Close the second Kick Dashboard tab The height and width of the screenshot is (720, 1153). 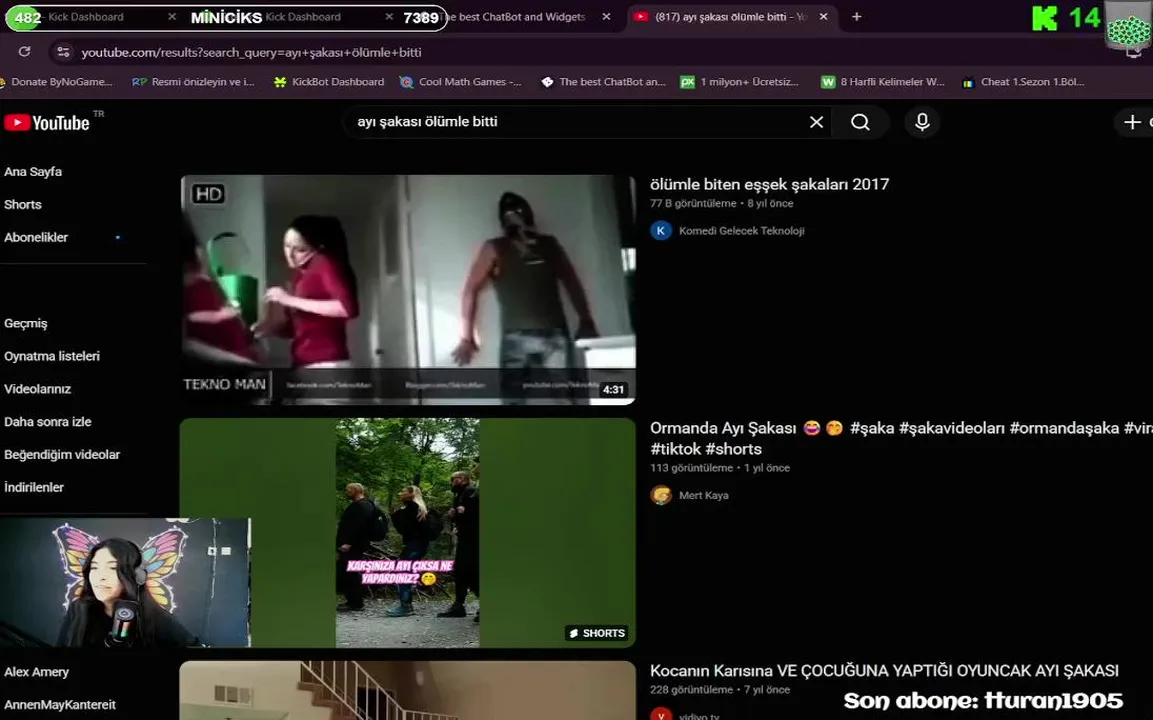(x=389, y=16)
